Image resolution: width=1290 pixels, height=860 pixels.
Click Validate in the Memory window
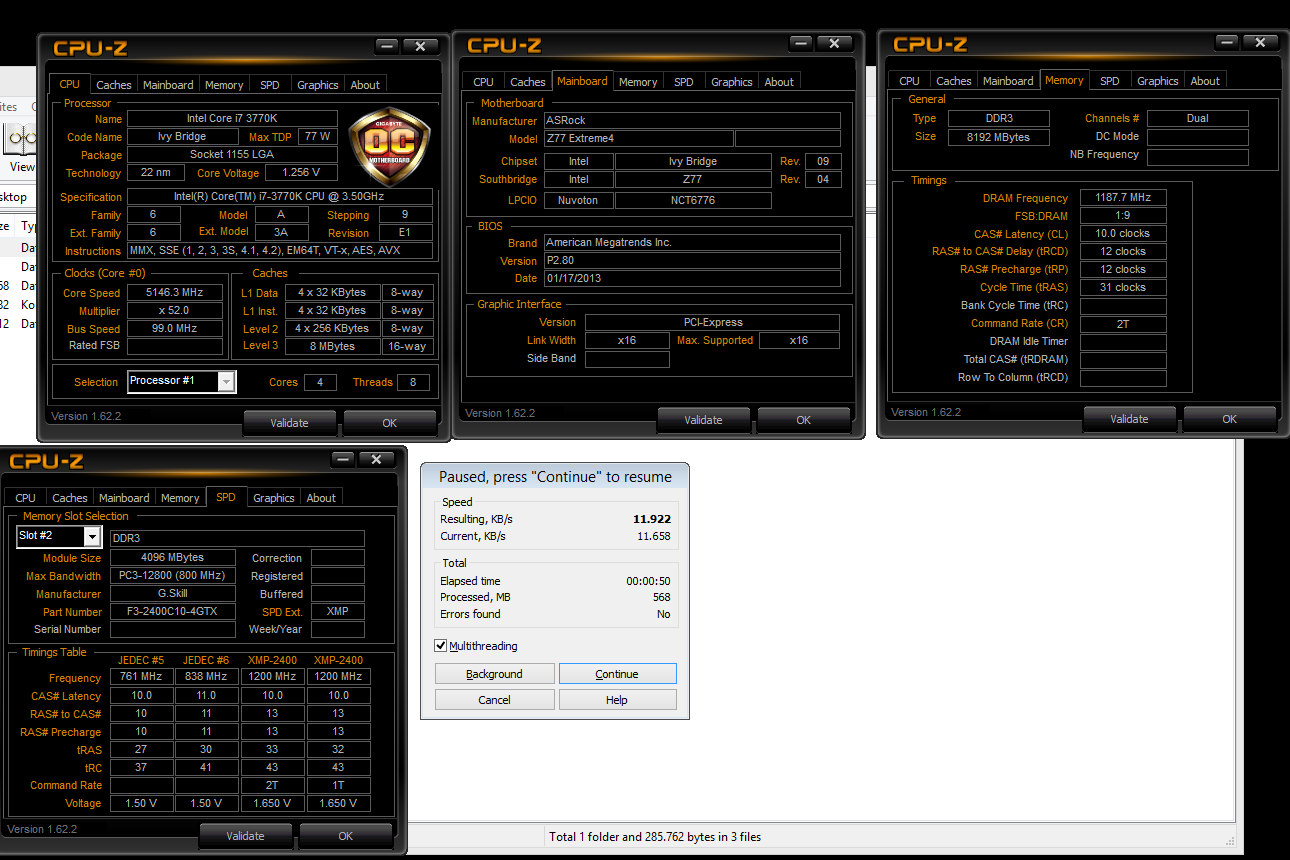[x=1130, y=419]
